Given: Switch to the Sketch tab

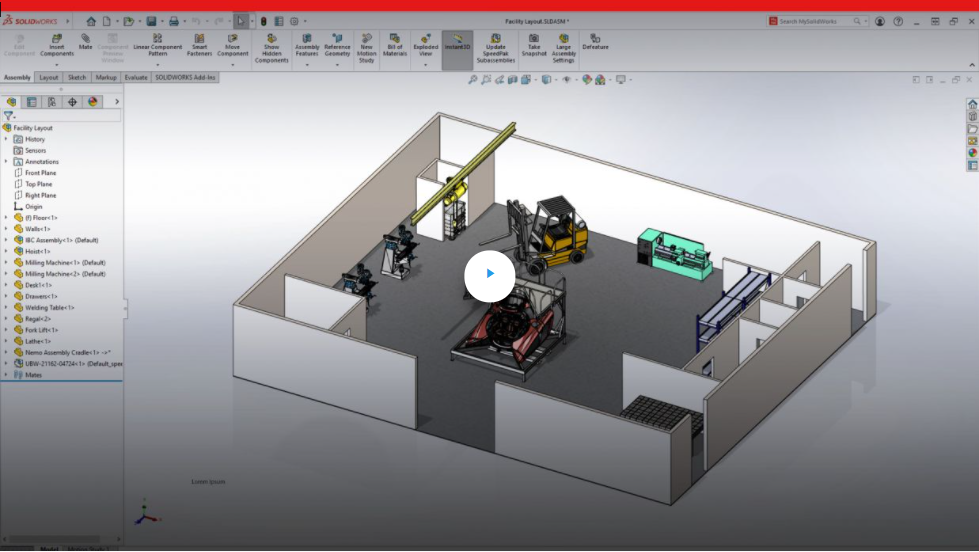Looking at the screenshot, I should pos(77,77).
